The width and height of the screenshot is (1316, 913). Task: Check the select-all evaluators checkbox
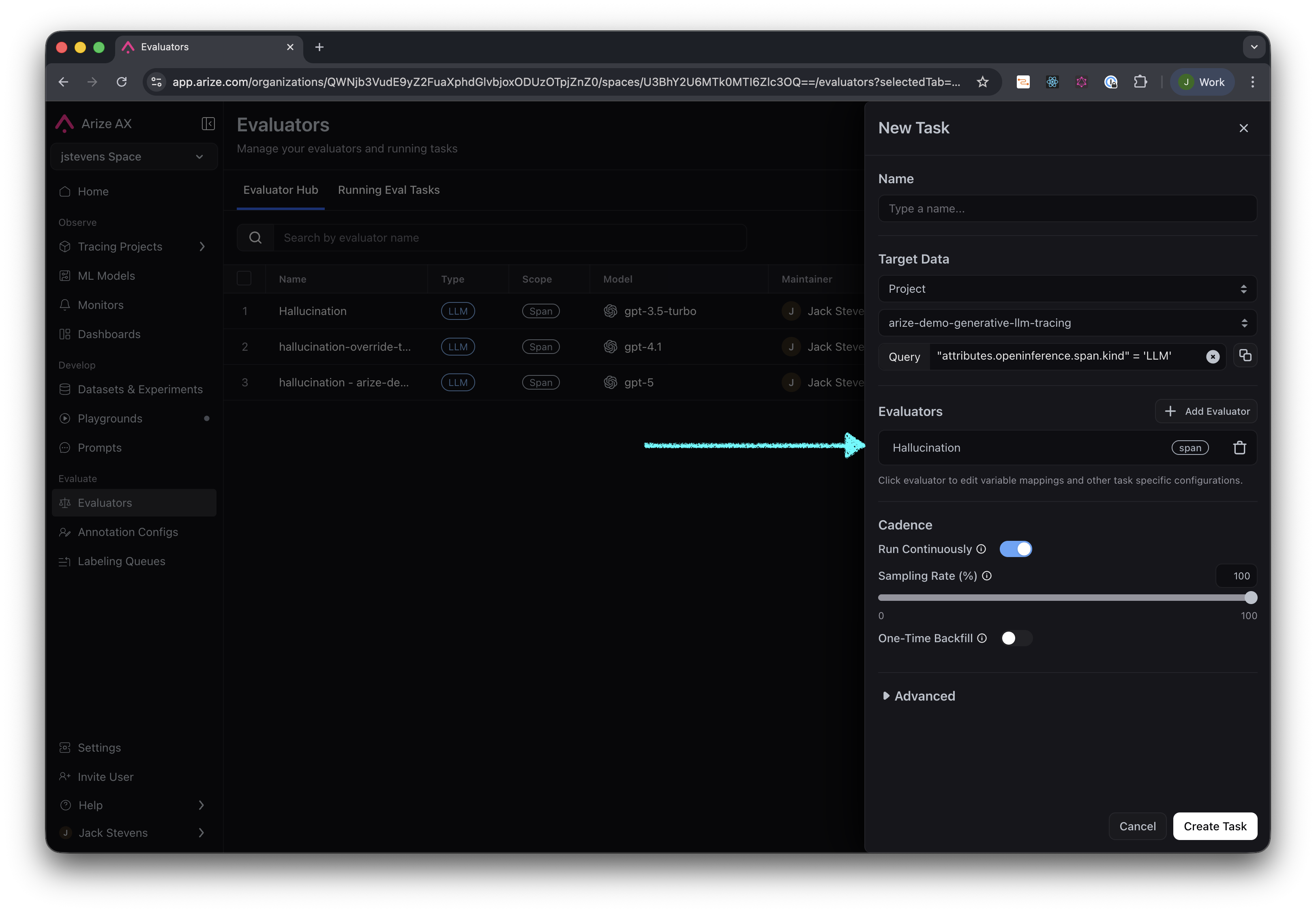244,279
